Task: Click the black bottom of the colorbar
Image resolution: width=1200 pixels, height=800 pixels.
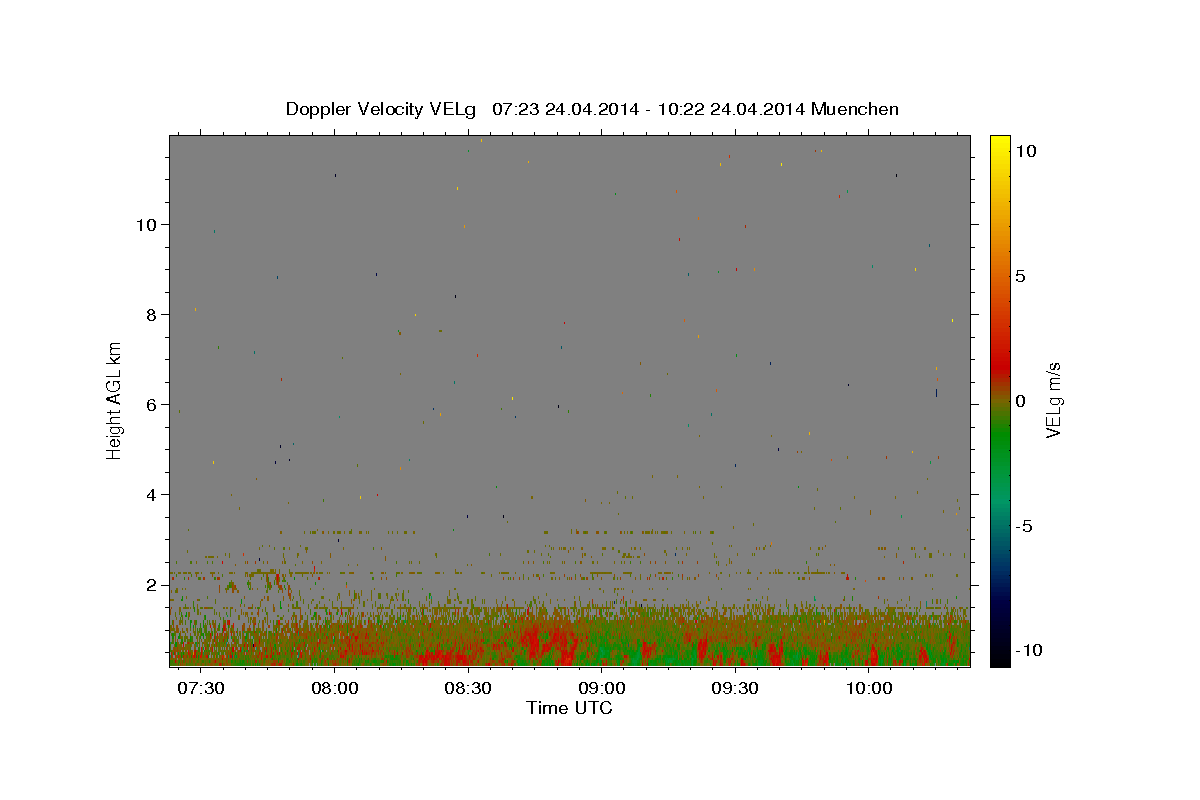Action: pos(1000,655)
